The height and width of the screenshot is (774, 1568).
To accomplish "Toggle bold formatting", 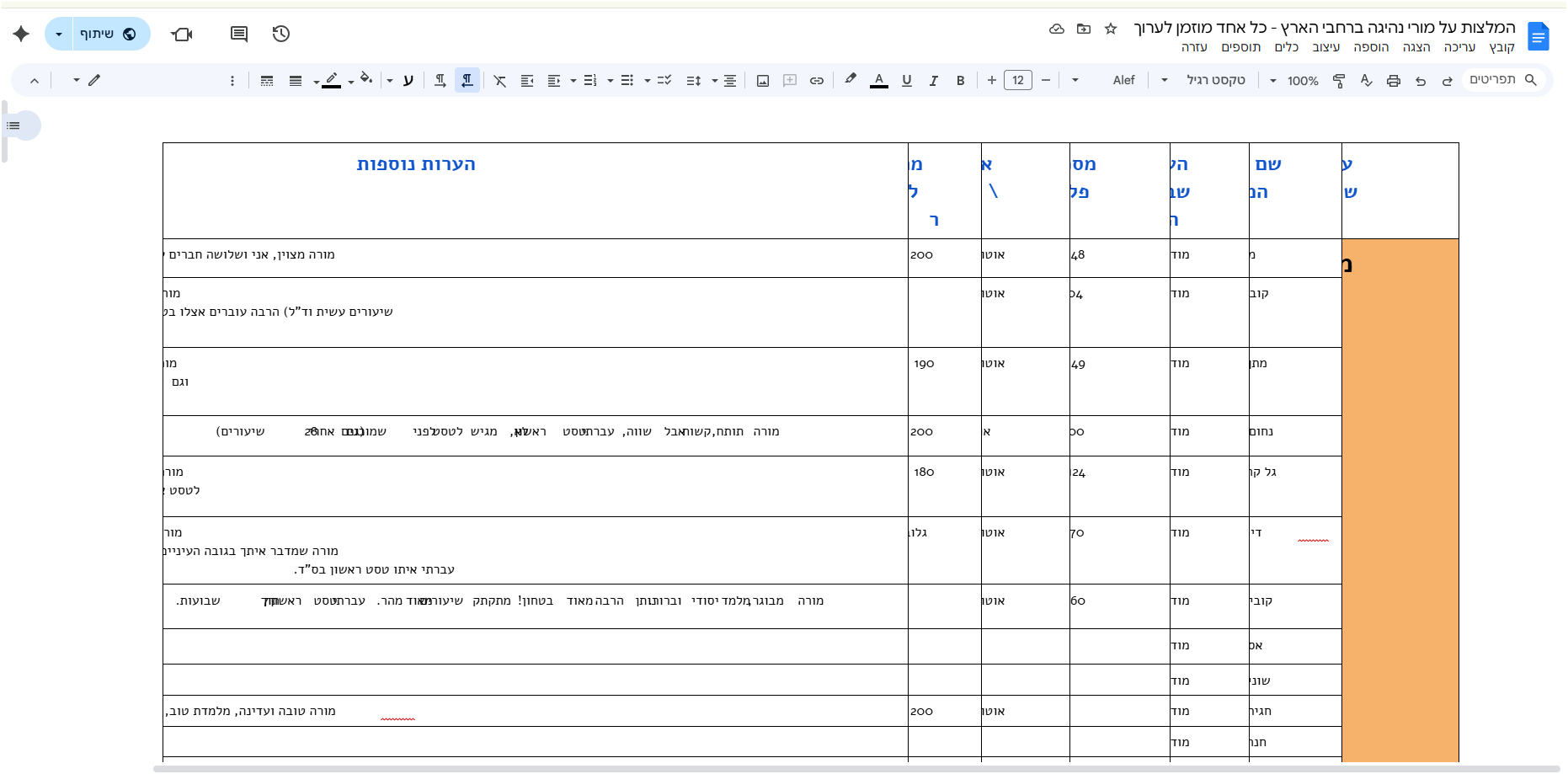I will point(960,81).
